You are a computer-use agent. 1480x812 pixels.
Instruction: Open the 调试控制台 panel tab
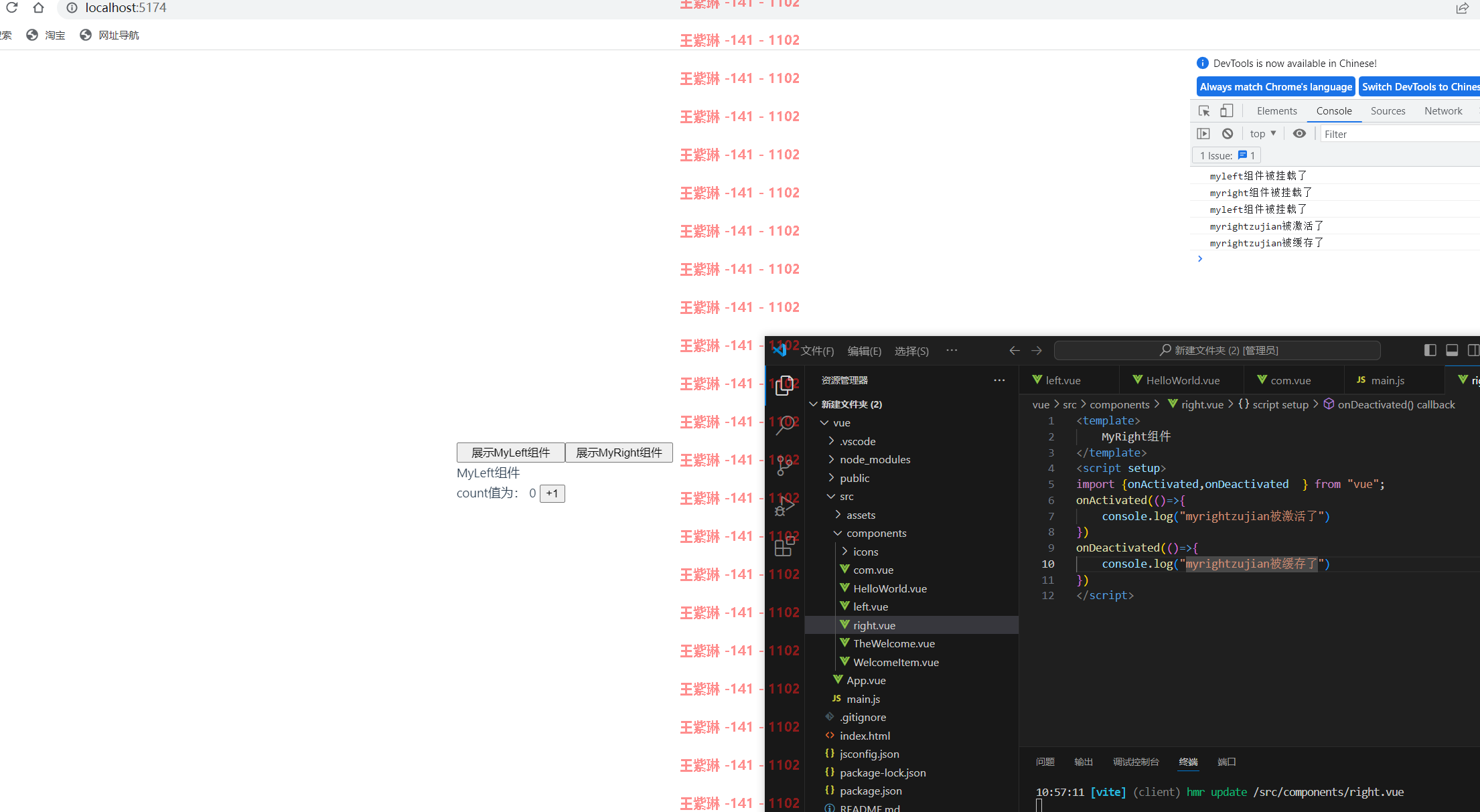coord(1136,762)
